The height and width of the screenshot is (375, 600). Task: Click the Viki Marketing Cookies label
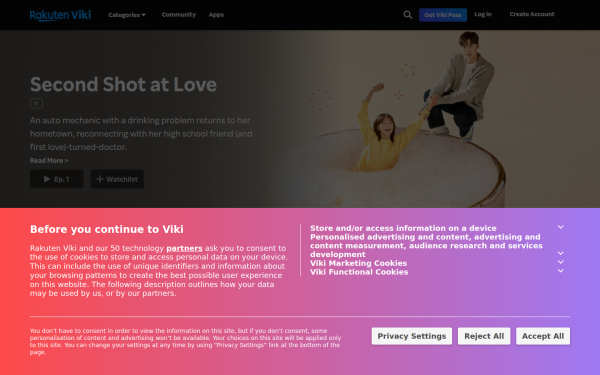(x=359, y=263)
